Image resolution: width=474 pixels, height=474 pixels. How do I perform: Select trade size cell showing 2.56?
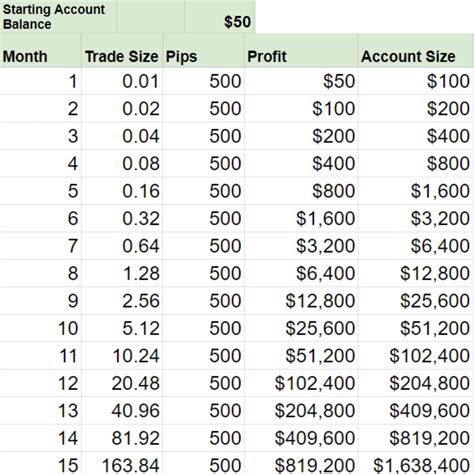tap(122, 301)
